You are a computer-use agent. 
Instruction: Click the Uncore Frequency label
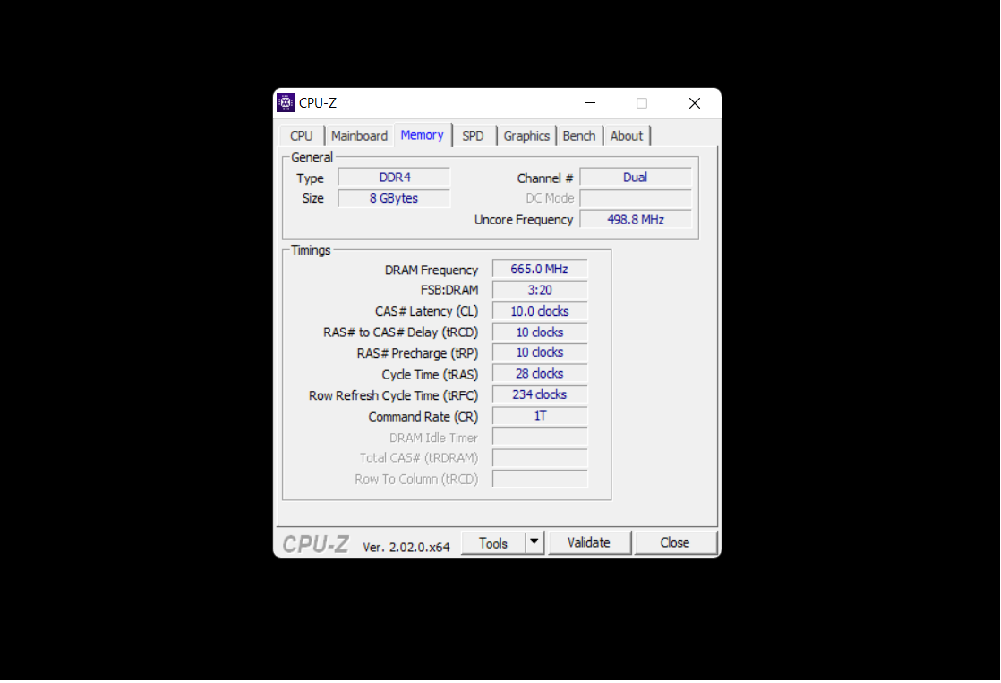point(523,220)
